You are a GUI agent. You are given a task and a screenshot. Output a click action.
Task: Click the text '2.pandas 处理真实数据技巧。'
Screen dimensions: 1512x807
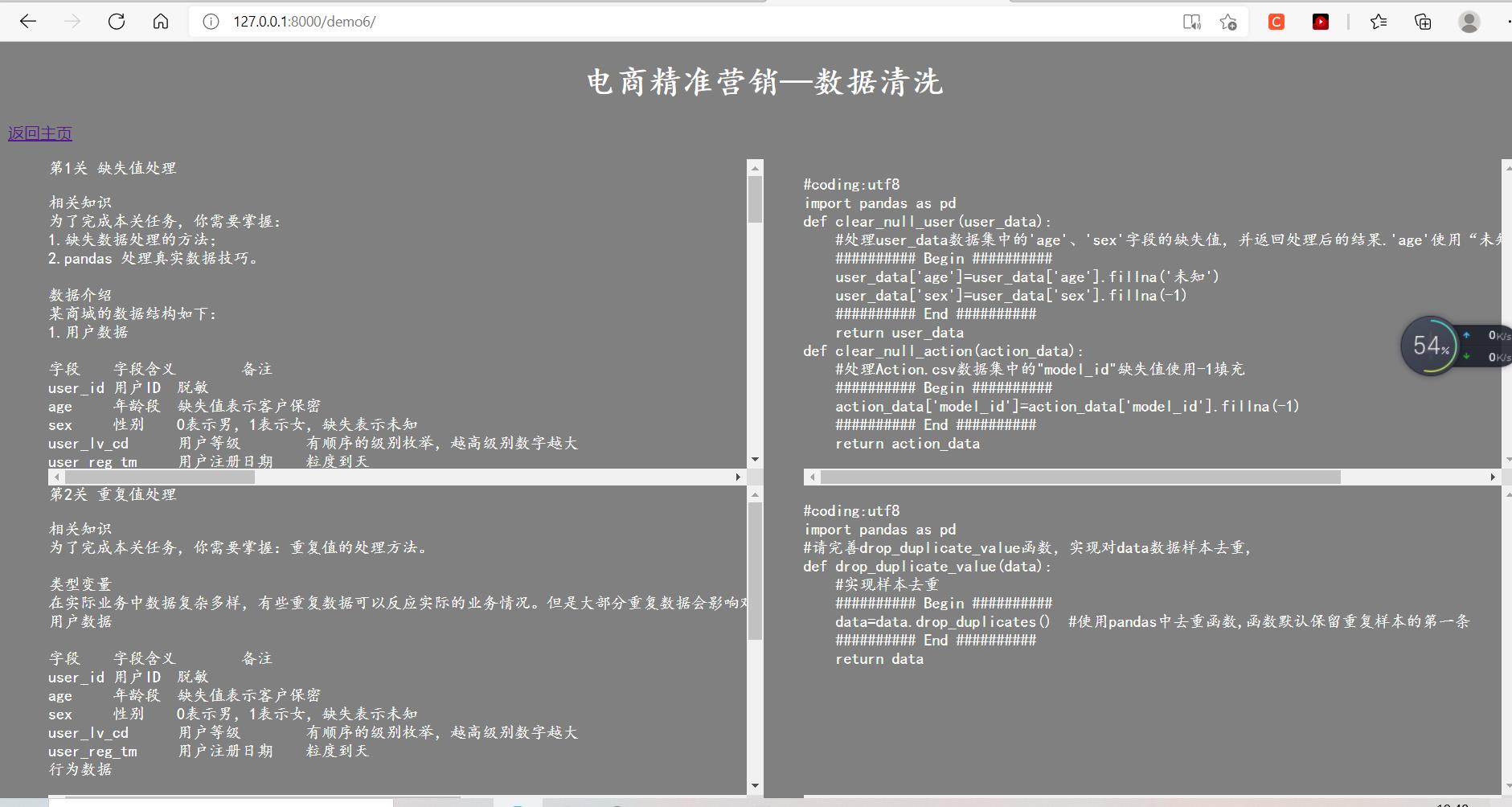pos(153,259)
